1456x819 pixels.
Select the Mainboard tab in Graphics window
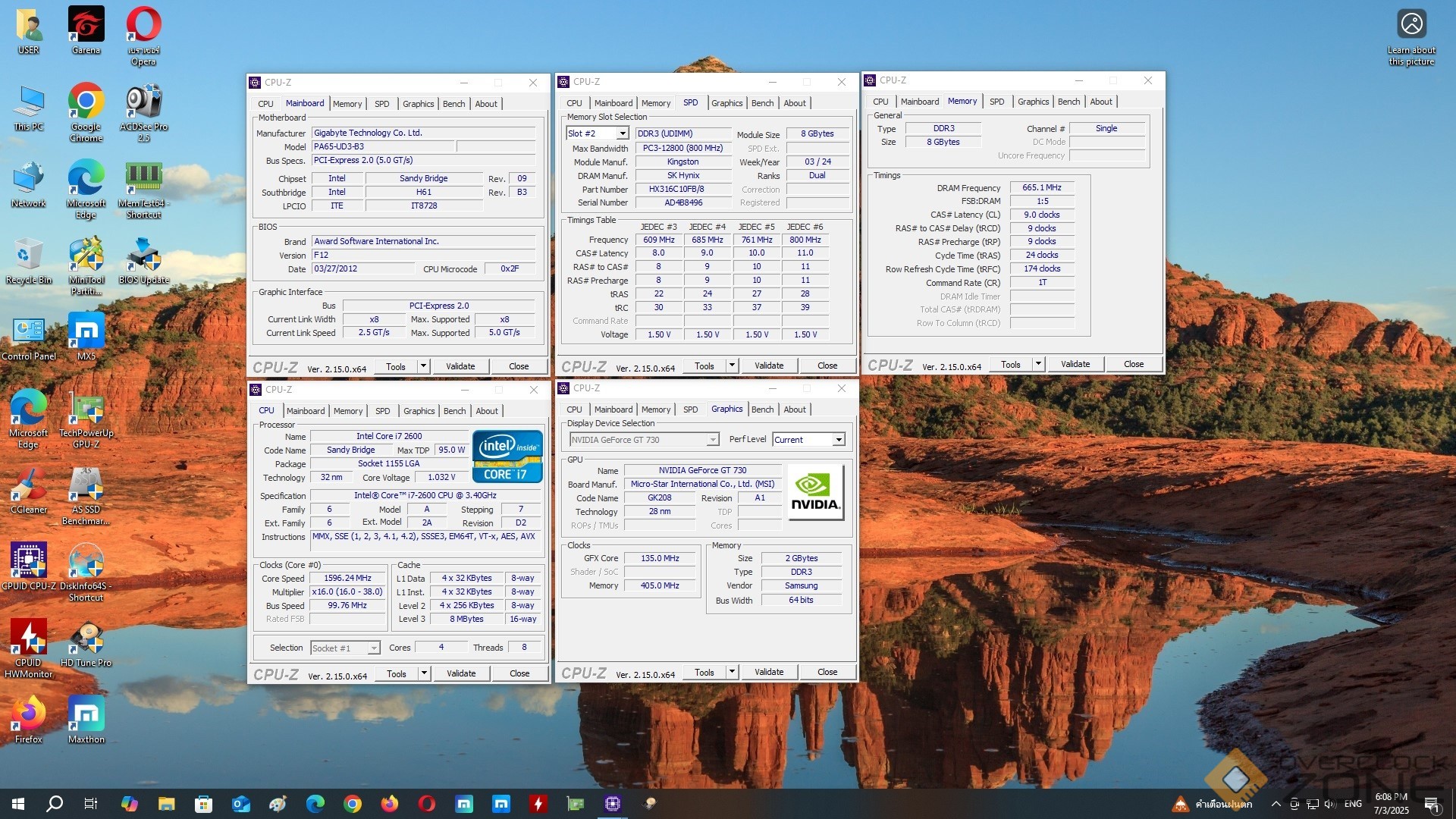pos(613,409)
